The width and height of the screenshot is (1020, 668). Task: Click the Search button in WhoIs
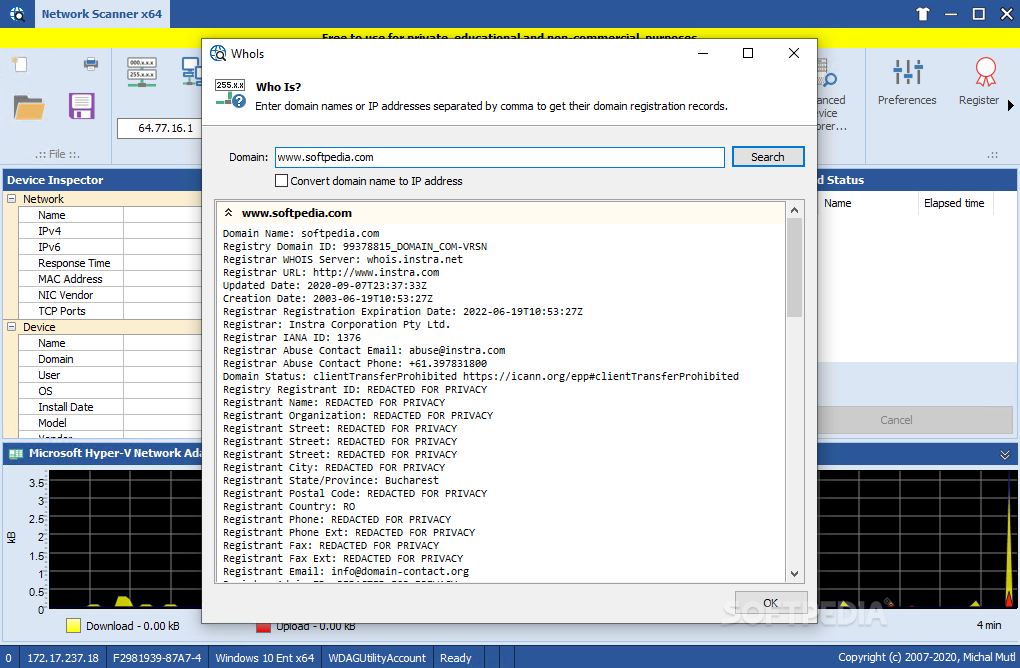[x=768, y=157]
